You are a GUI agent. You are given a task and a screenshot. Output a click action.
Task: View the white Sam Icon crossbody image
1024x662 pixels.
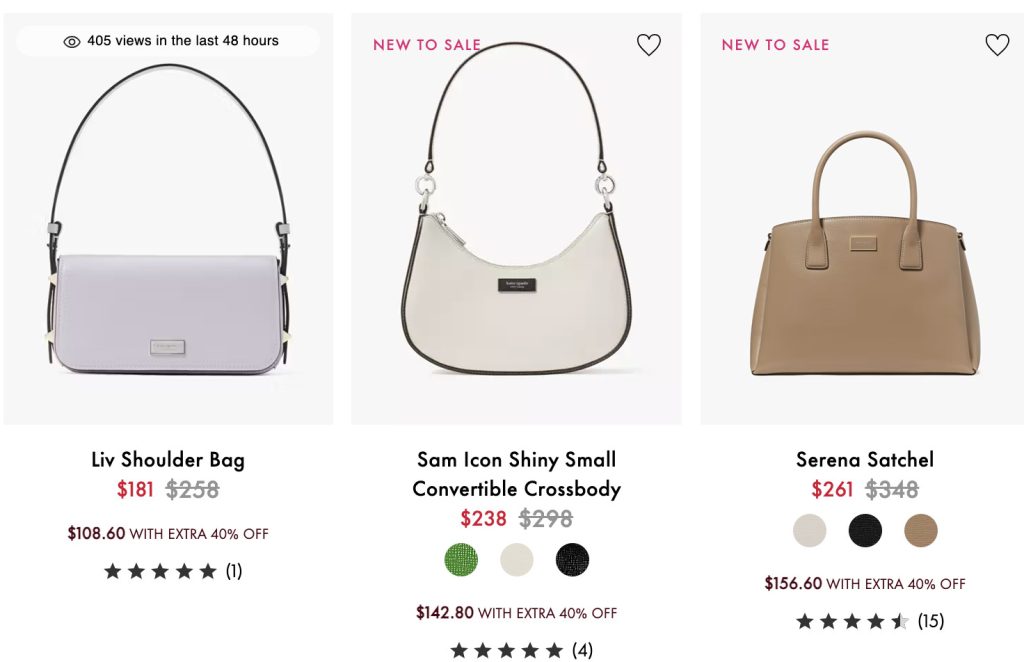coord(516,240)
